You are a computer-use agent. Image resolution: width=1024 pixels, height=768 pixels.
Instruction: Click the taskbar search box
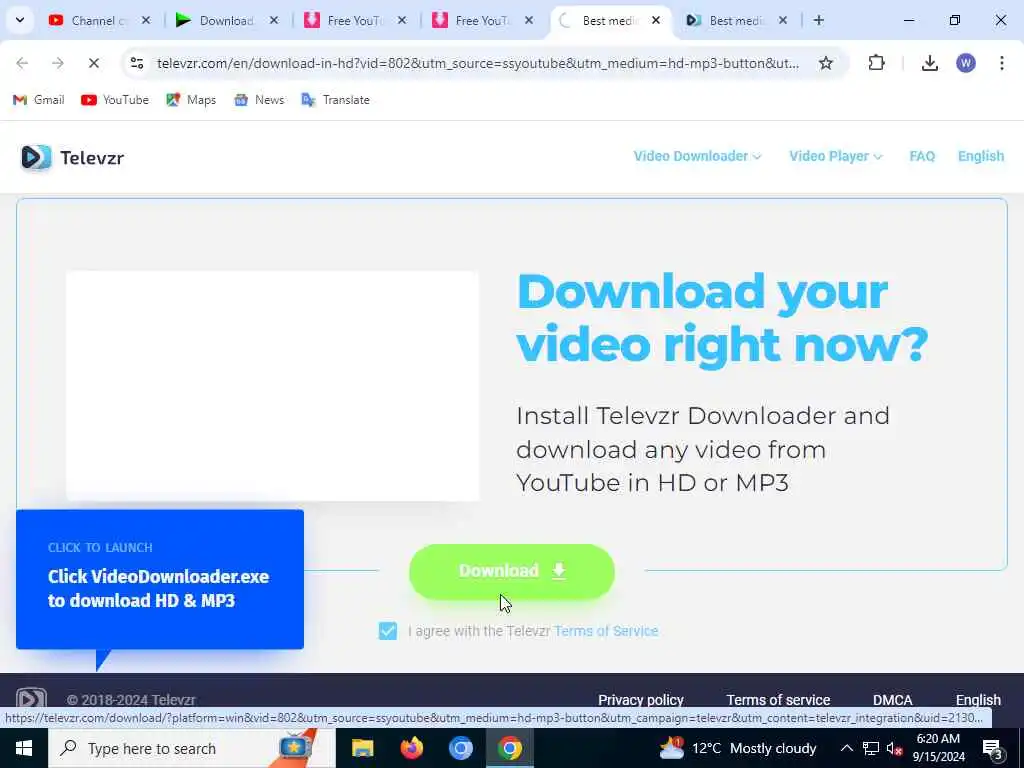[x=192, y=748]
